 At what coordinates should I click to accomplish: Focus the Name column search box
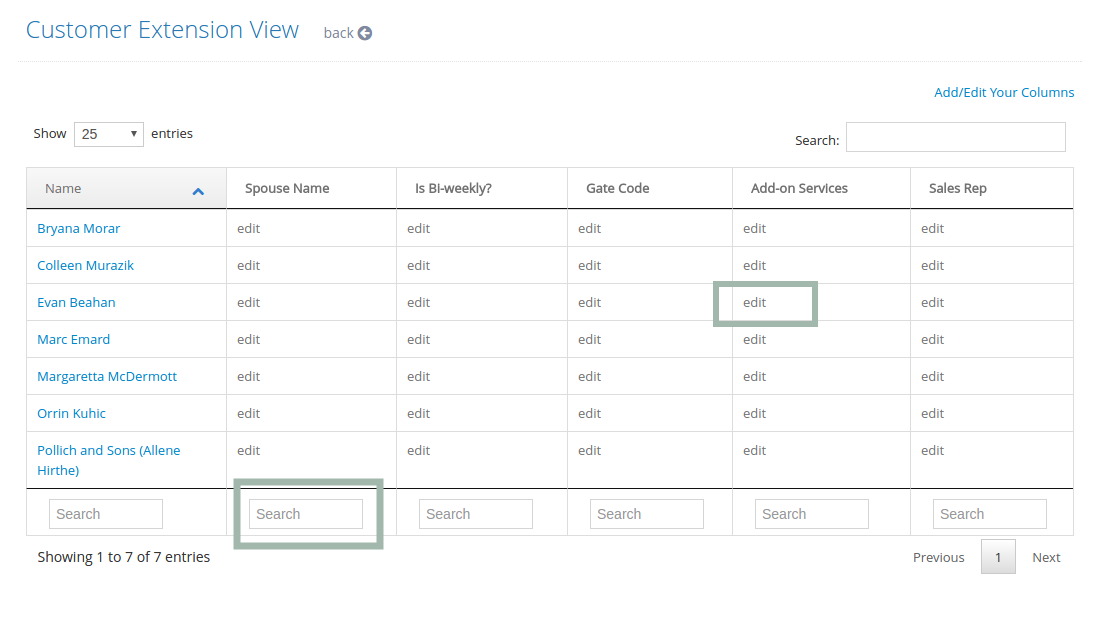tap(106, 514)
